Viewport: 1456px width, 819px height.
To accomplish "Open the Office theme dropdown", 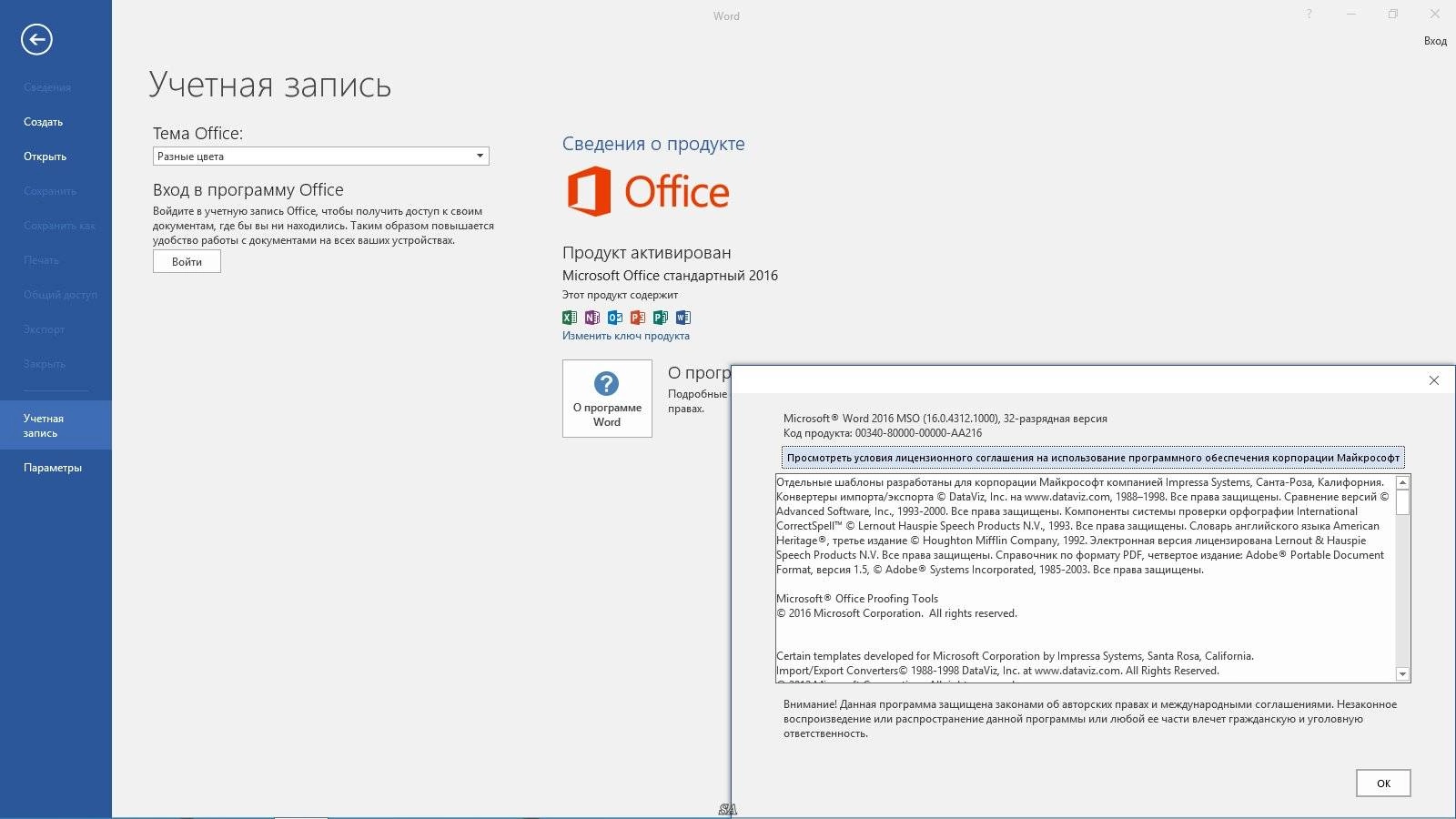I will click(320, 157).
